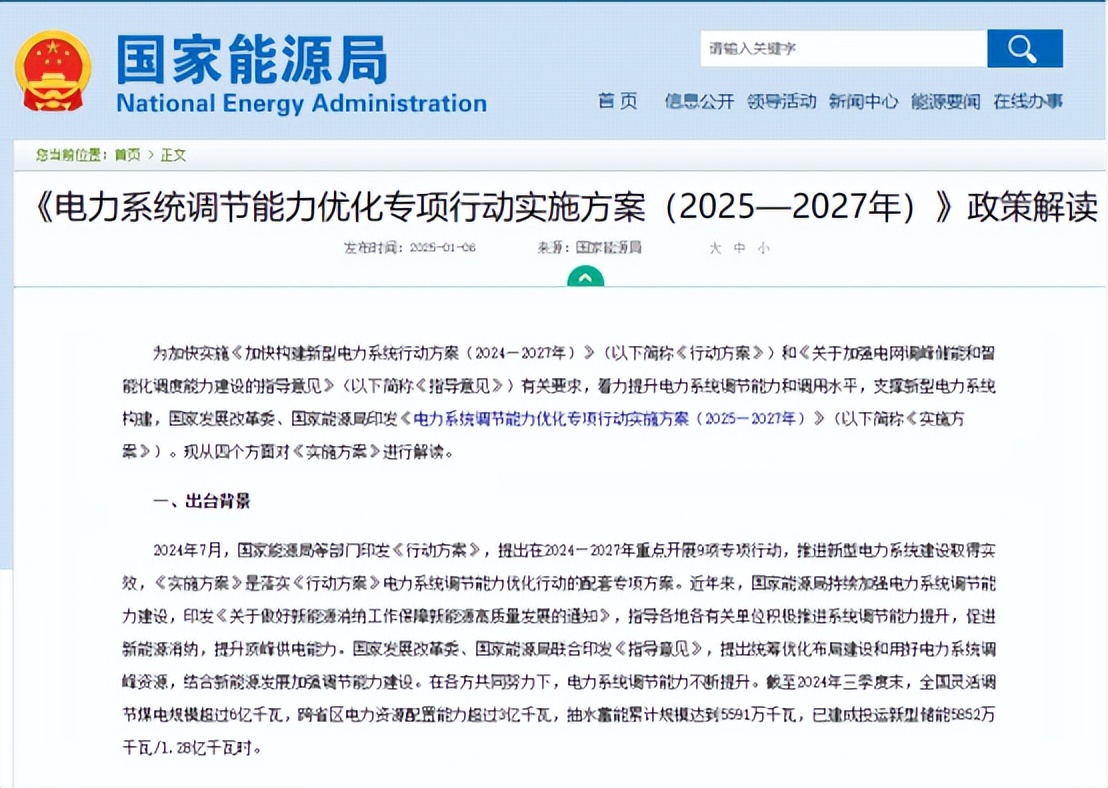Click the publish date 2025-01-06

[x=442, y=248]
